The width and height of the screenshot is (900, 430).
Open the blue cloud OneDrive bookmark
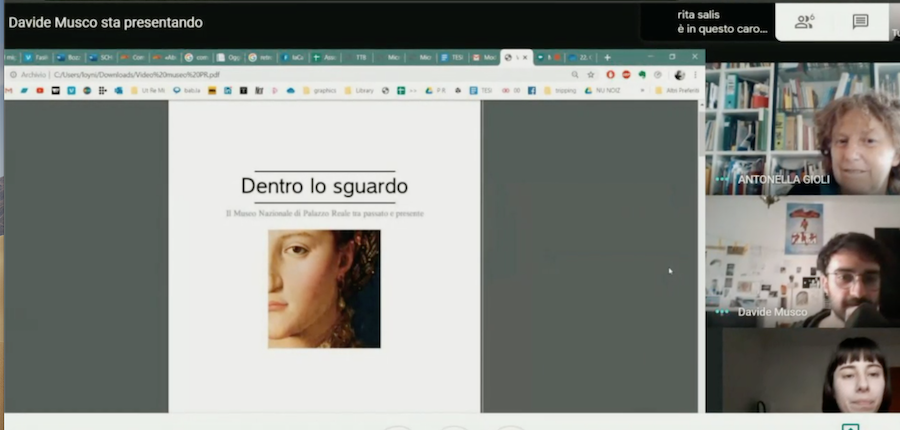point(290,91)
